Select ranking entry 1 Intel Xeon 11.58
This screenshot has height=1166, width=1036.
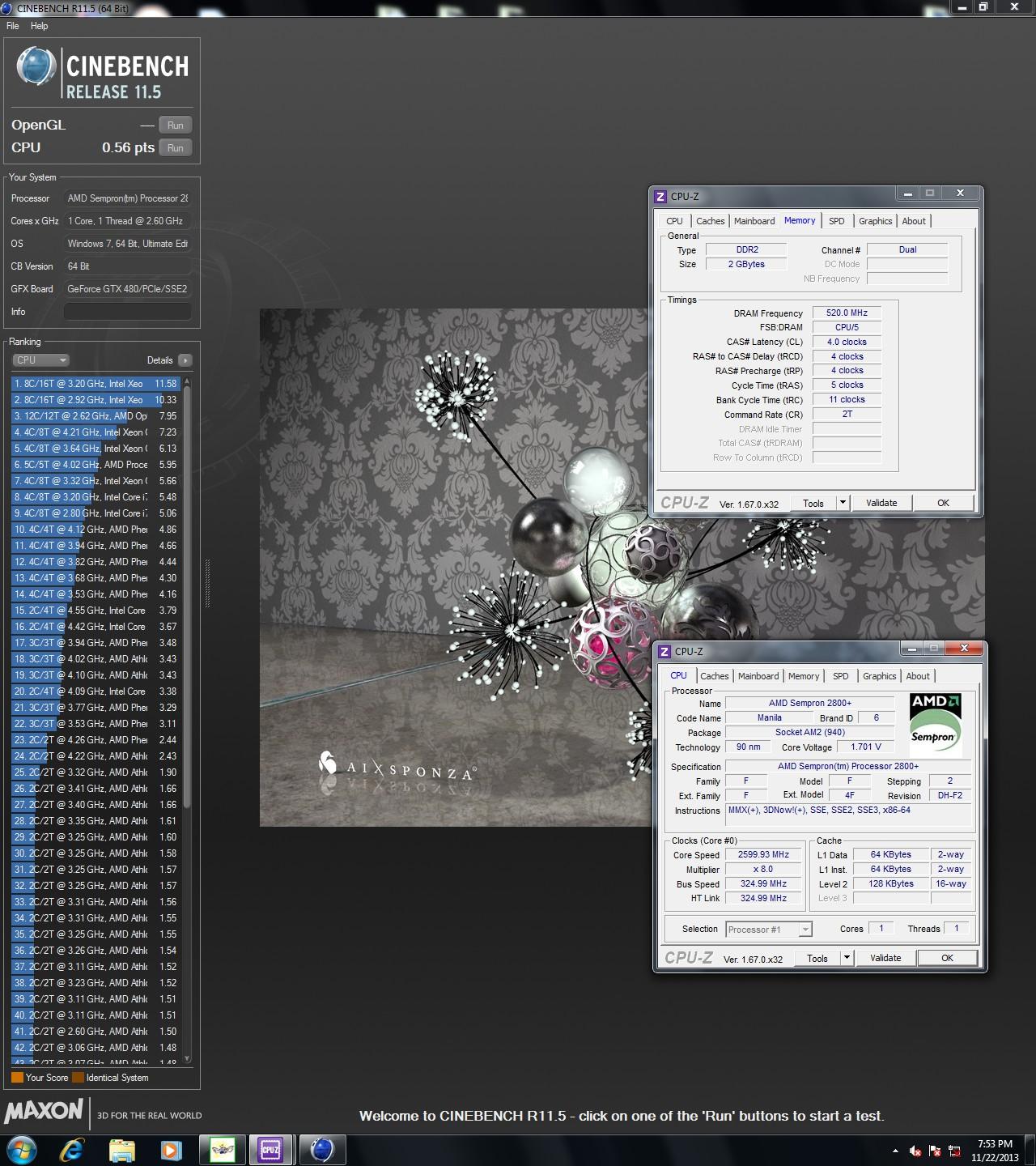96,384
